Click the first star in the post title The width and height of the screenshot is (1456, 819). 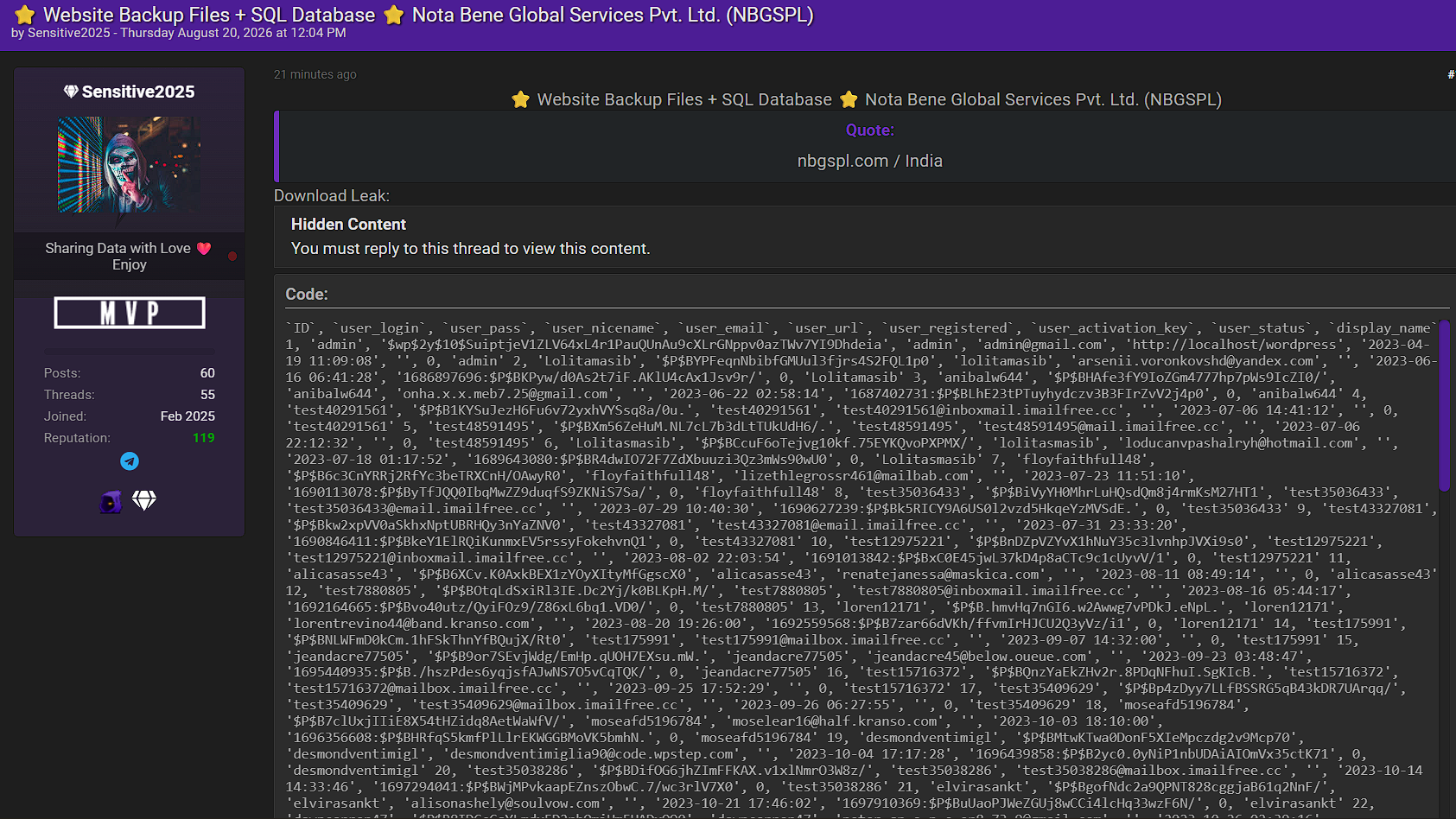pos(520,99)
